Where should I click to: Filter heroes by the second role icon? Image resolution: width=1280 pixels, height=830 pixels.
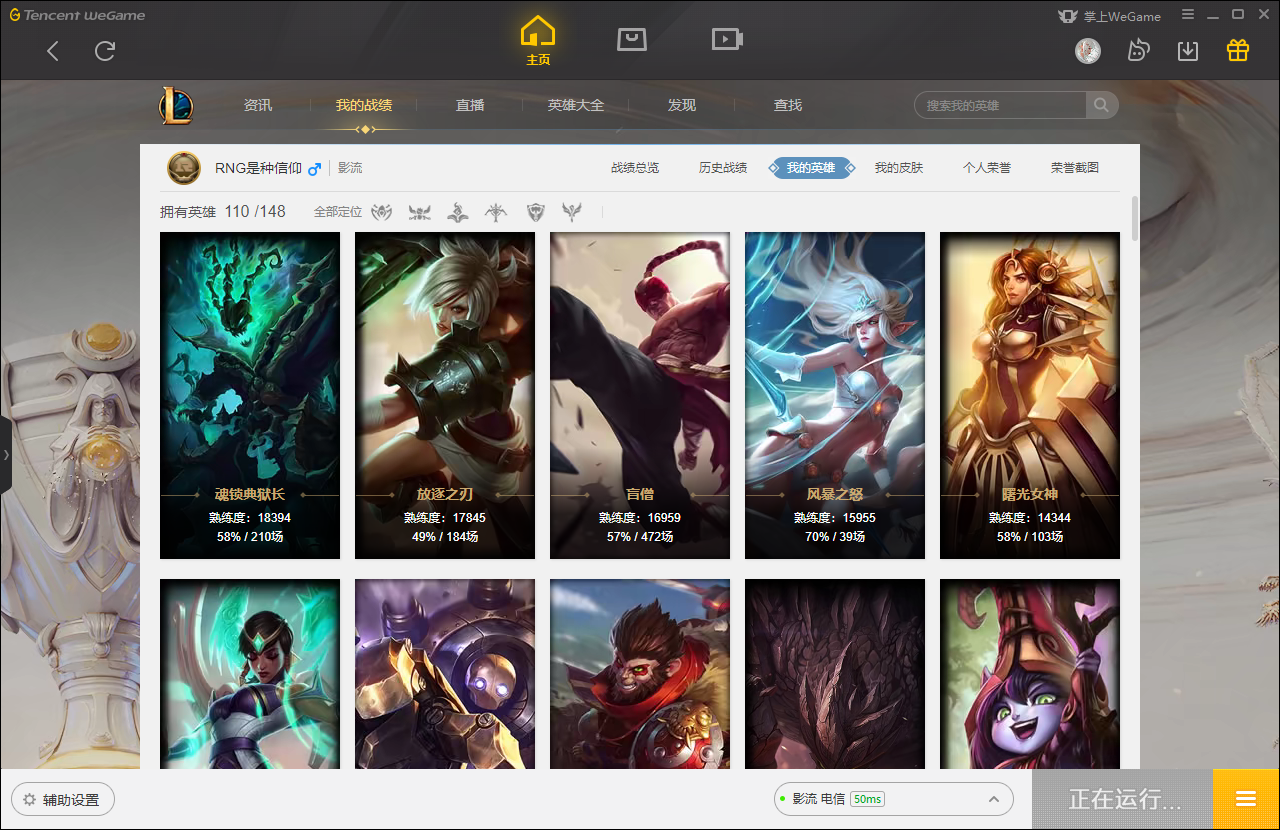(419, 212)
